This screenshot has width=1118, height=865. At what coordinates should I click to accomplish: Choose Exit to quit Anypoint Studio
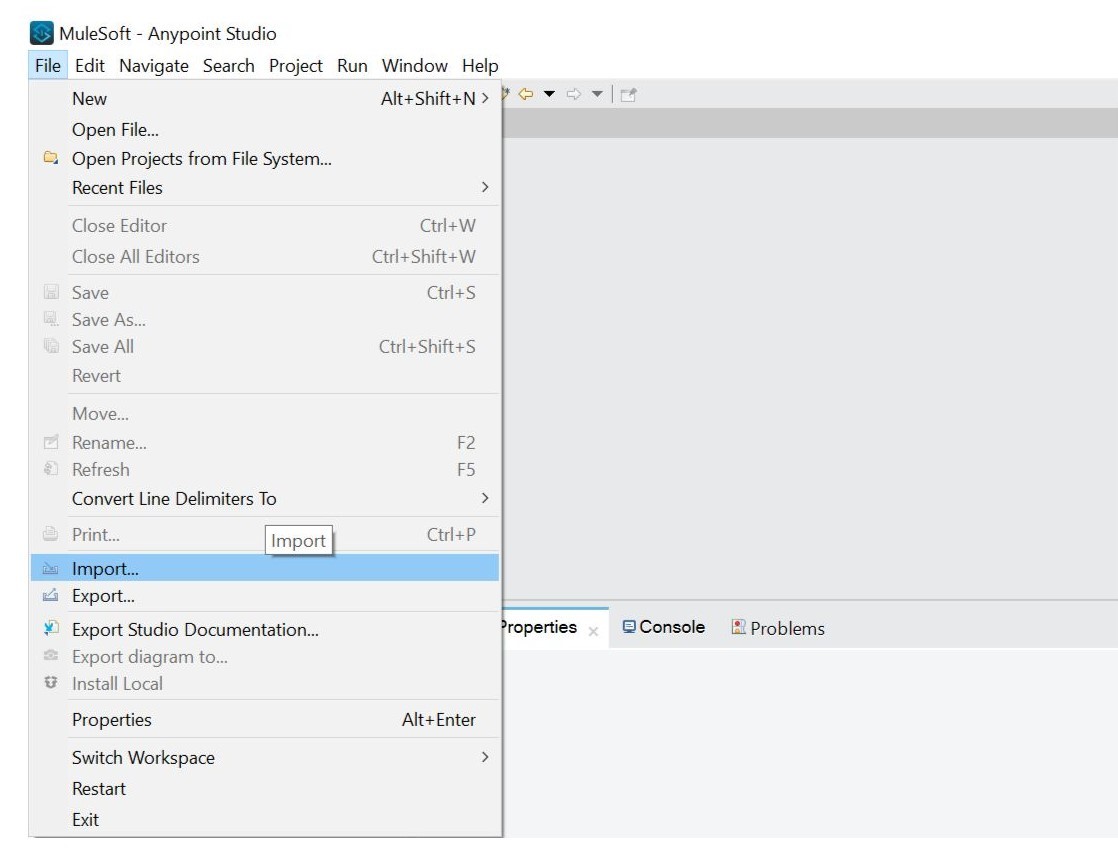tap(85, 819)
